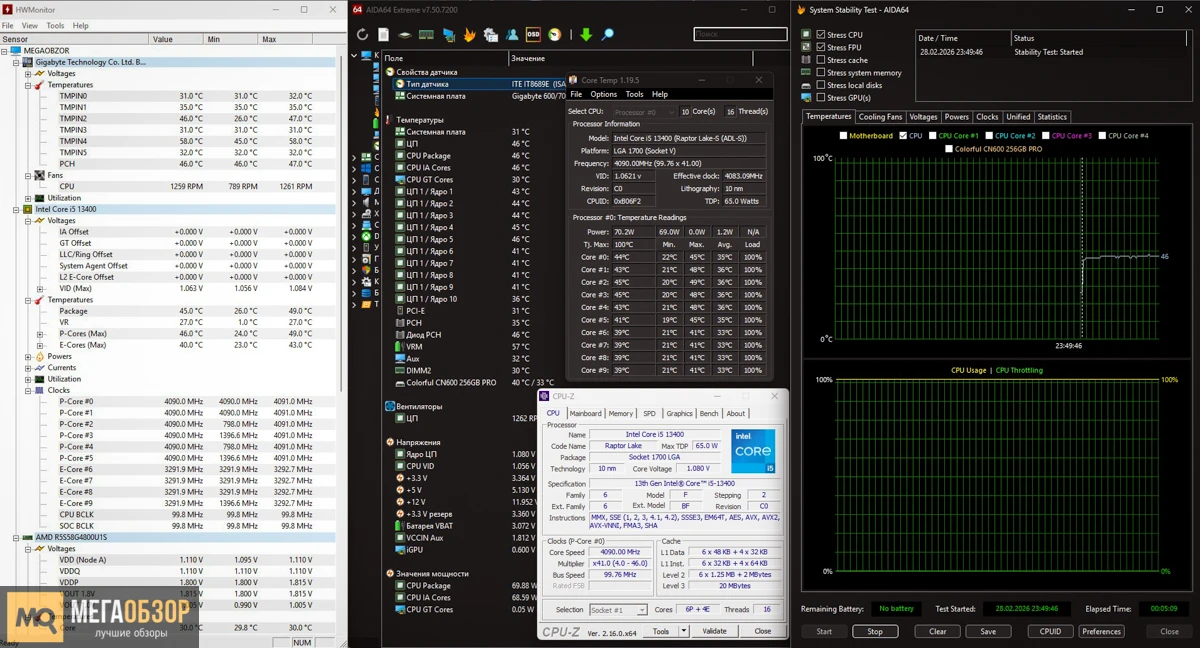Disable the Stress FPU checkbox

point(821,47)
